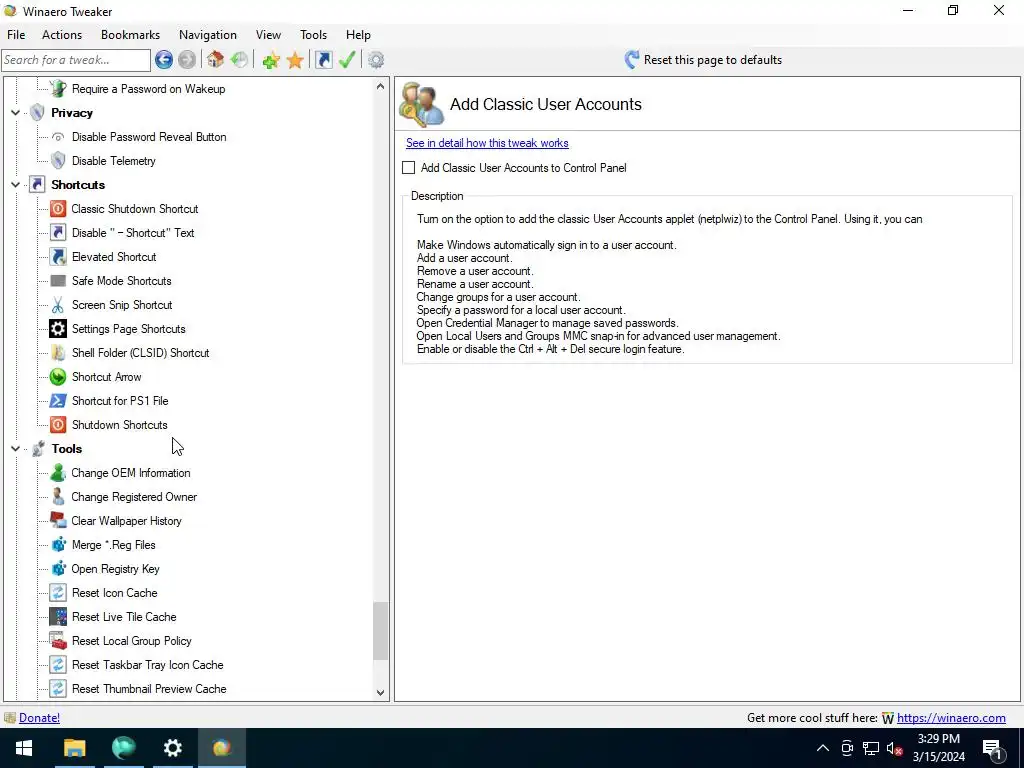Click the Back navigation arrow icon
The image size is (1024, 768).
point(164,60)
